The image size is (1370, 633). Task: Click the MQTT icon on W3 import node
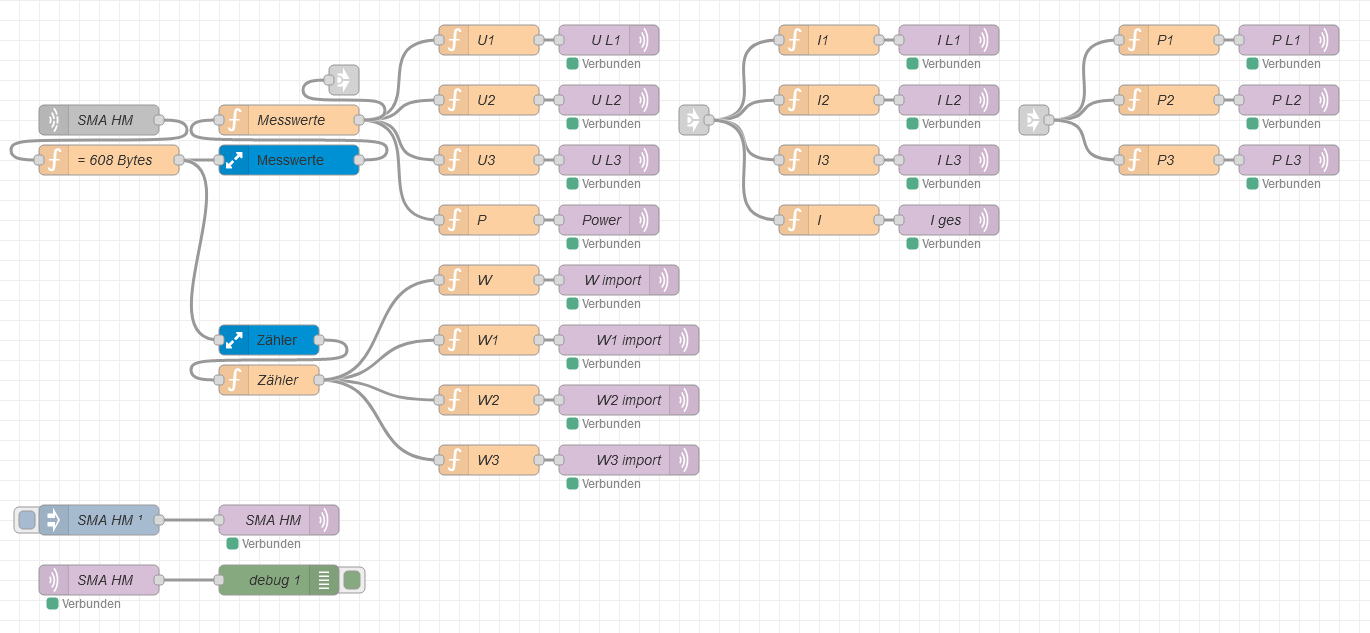[685, 460]
